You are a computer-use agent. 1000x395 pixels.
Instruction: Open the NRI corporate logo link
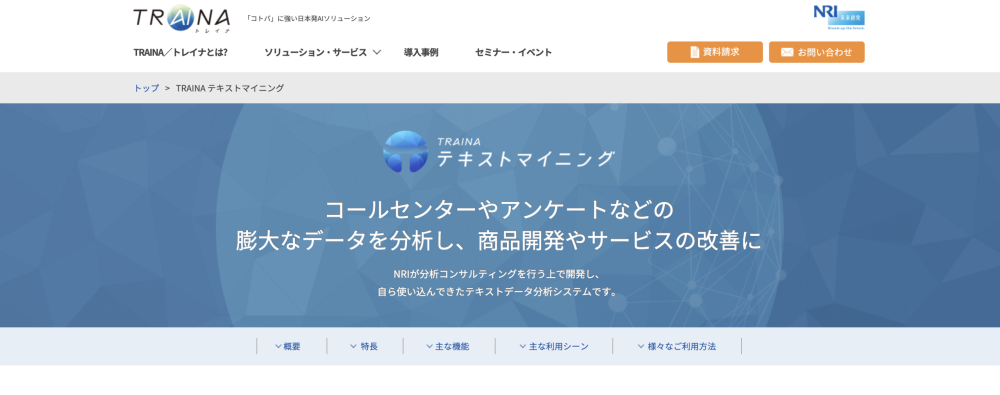tap(839, 17)
